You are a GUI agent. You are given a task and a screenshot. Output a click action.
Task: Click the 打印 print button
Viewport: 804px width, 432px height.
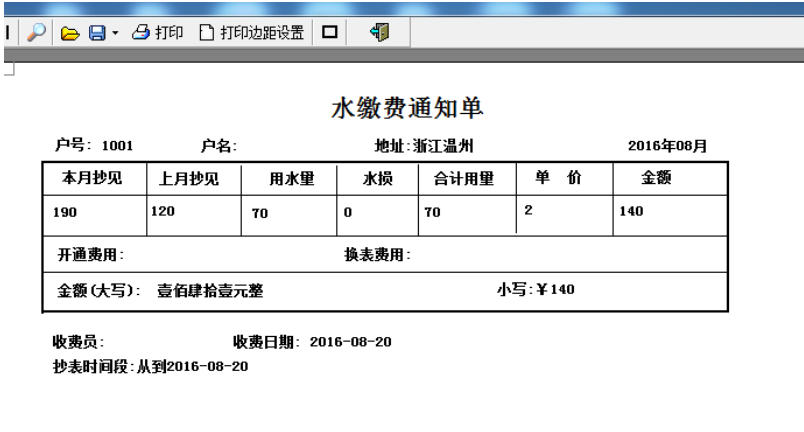157,33
